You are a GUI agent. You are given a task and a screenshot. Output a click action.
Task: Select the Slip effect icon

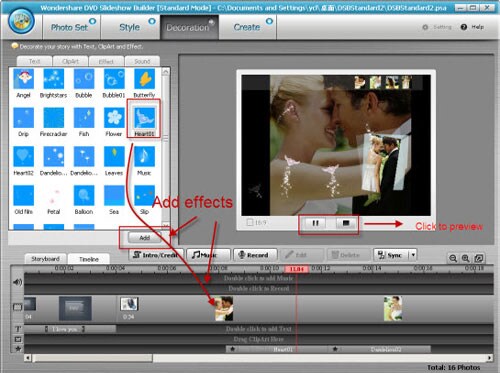[x=144, y=195]
